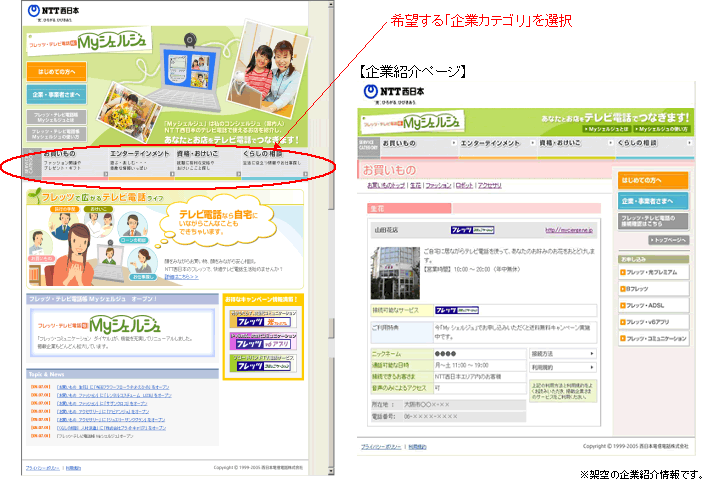This screenshot has height=479, width=702.
Task: Follow the 生花 breadcrumb link
Action: (x=415, y=186)
